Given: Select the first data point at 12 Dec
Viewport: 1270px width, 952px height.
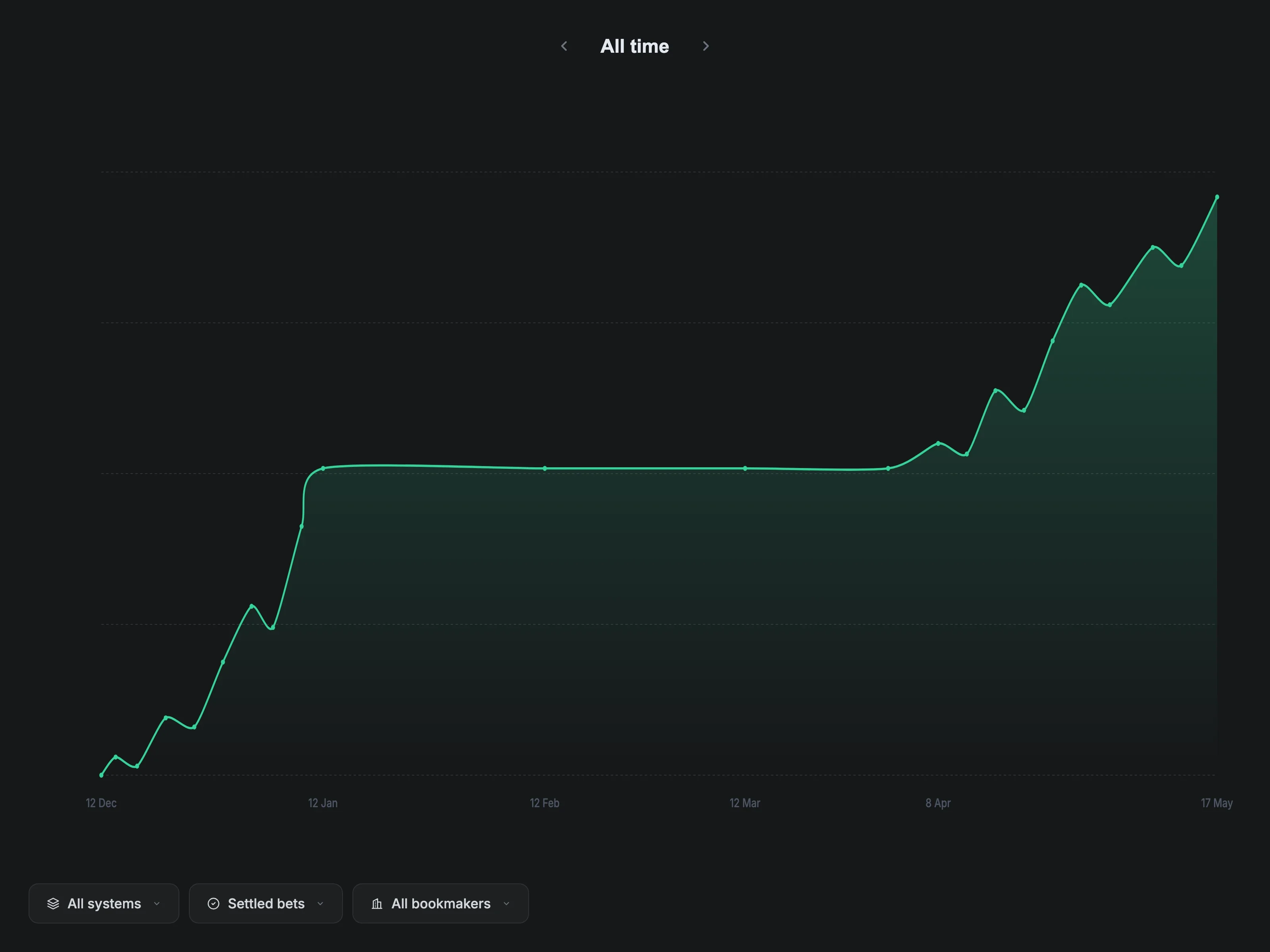Looking at the screenshot, I should (102, 775).
